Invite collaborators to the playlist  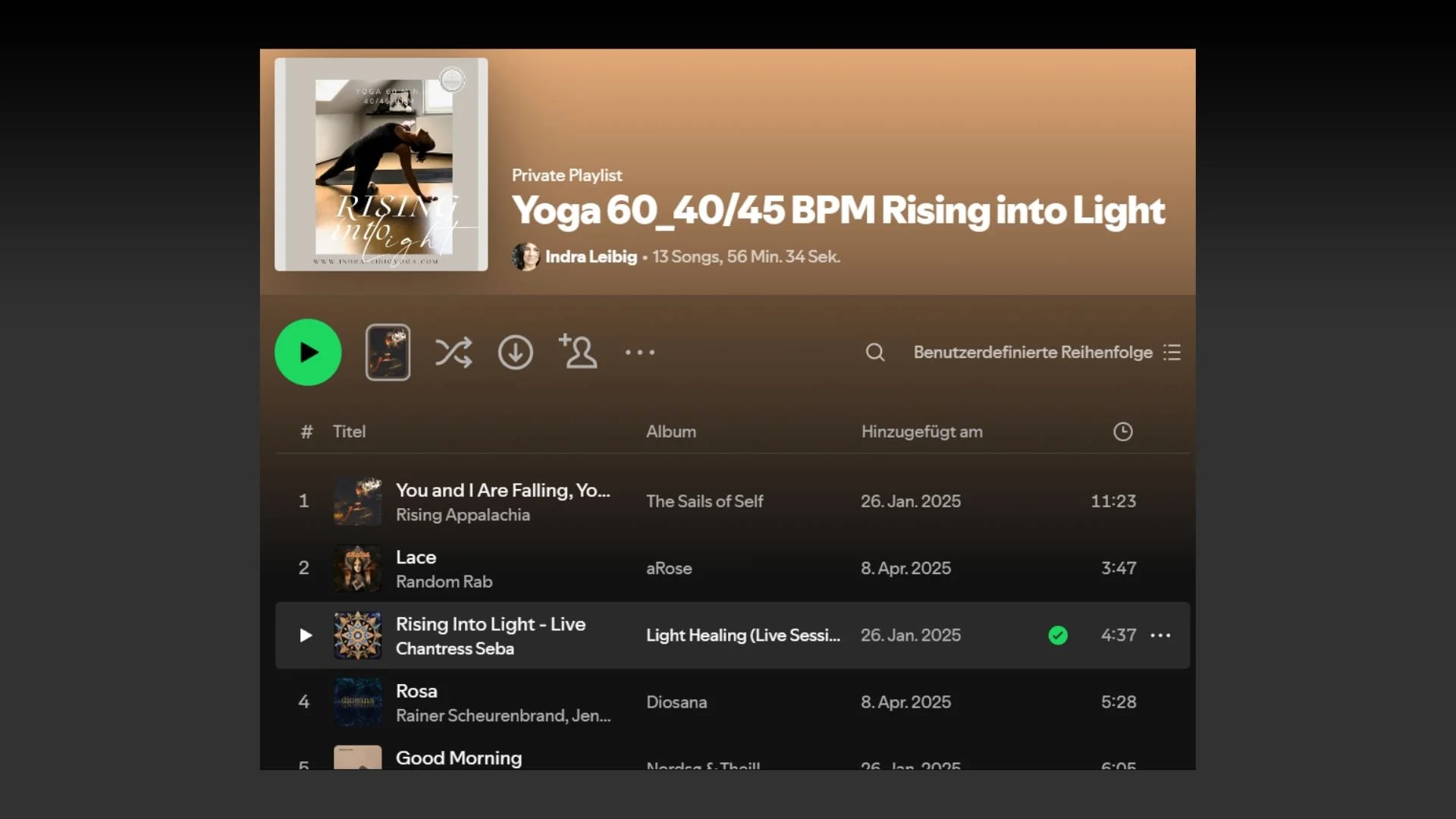click(578, 352)
